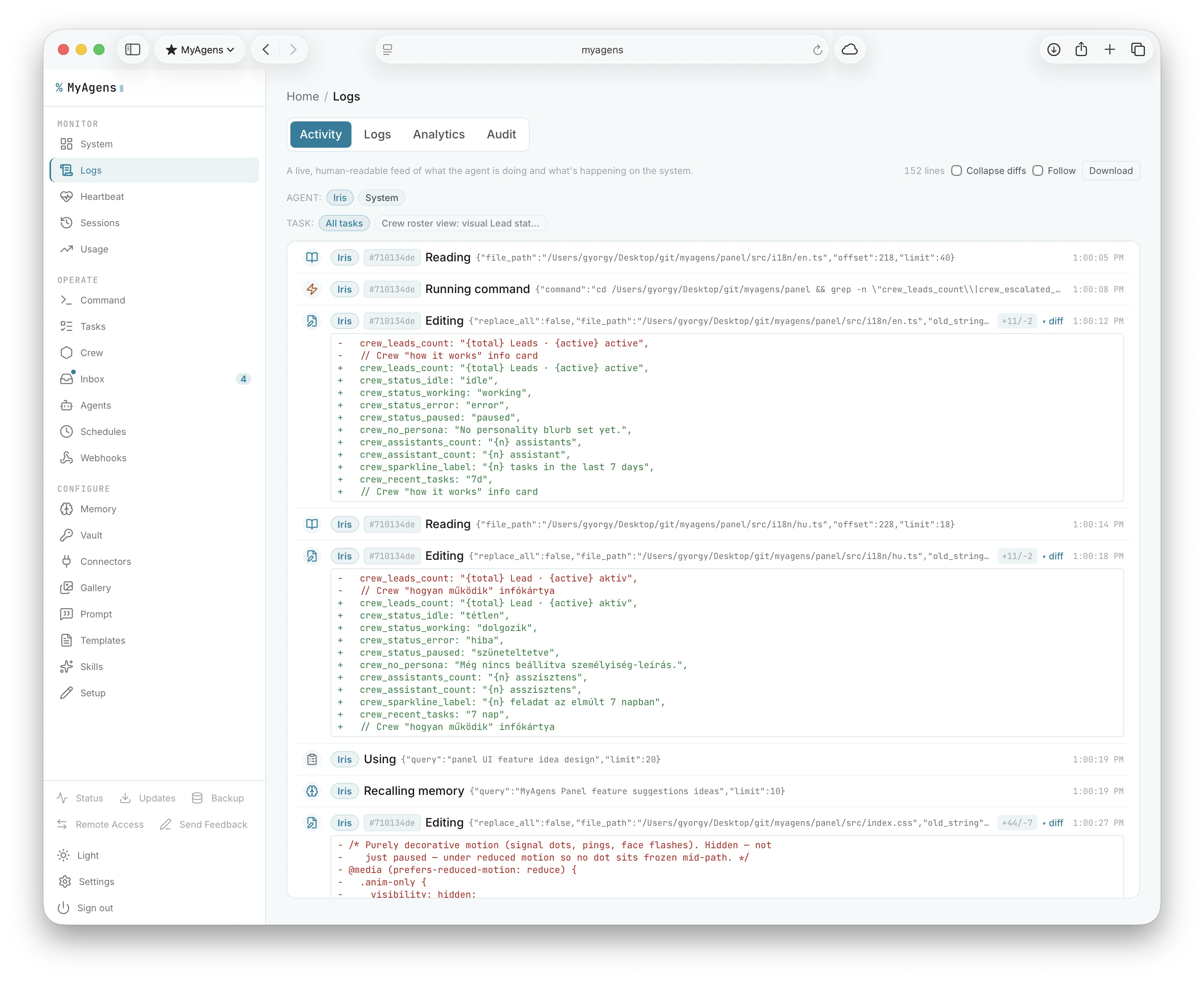Collapse diff of index.css edit
1204x982 pixels.
(1054, 823)
